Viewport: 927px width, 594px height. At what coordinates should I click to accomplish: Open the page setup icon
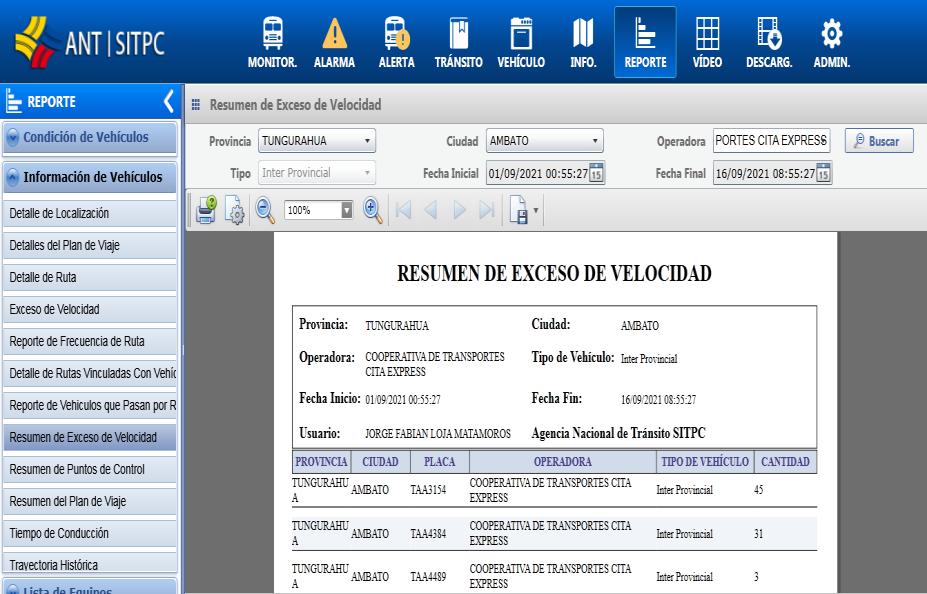tap(235, 210)
